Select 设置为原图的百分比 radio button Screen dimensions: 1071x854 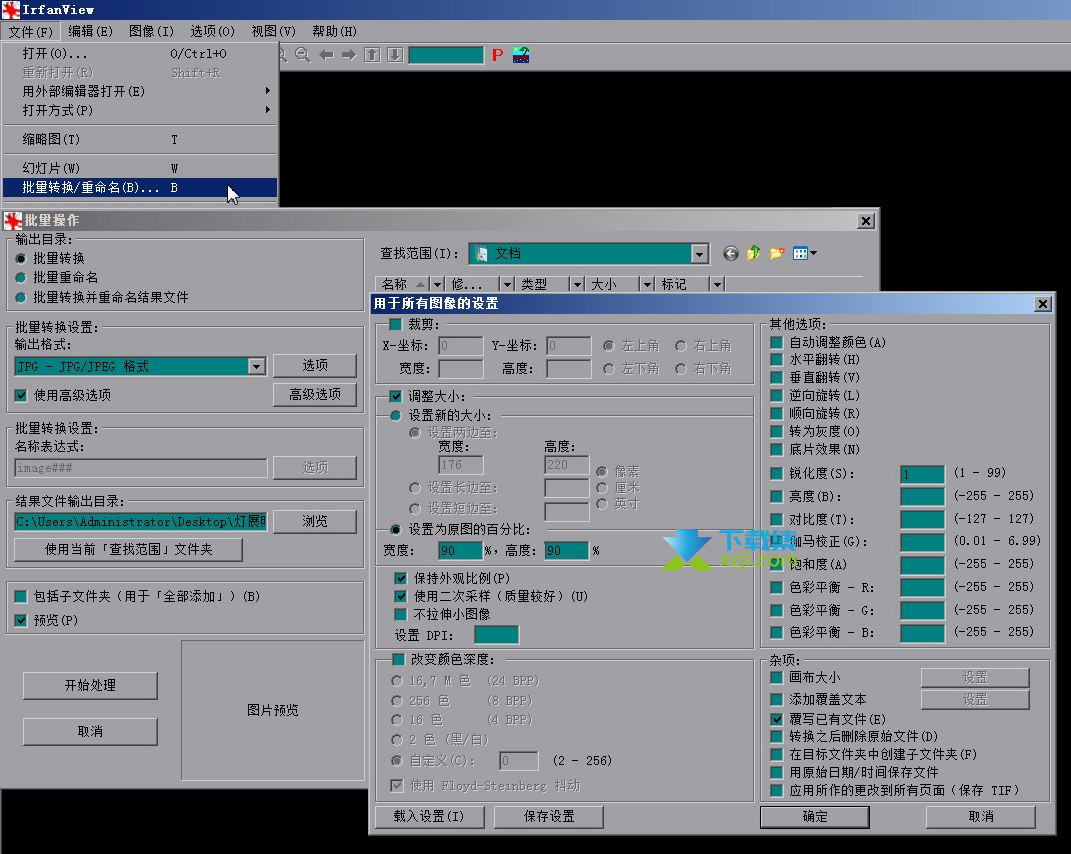(395, 529)
